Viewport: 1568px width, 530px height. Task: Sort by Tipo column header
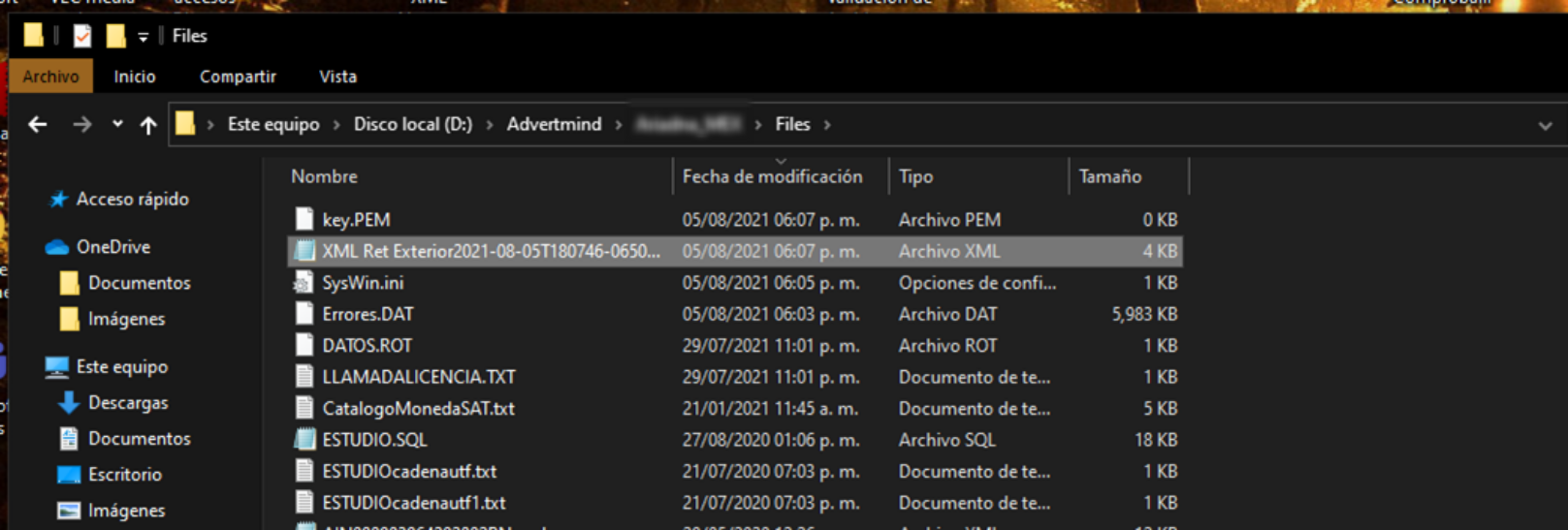click(x=915, y=176)
